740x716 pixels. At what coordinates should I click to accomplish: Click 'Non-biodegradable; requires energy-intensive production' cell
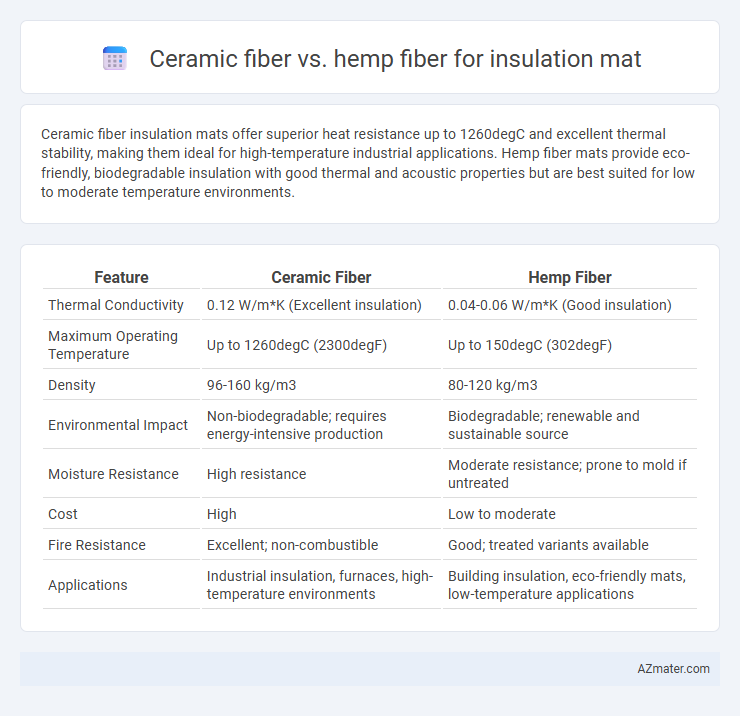[x=296, y=425]
